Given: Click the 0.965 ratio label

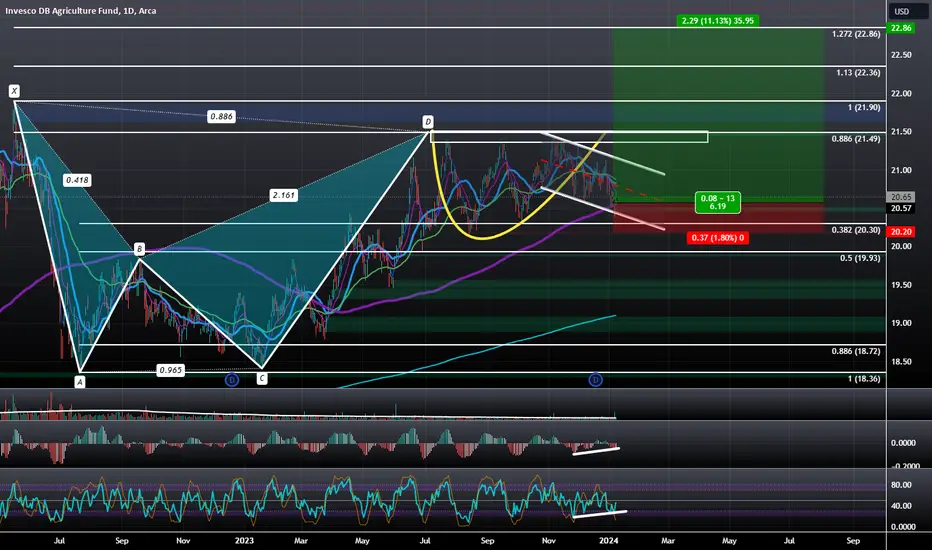Looking at the screenshot, I should (171, 370).
